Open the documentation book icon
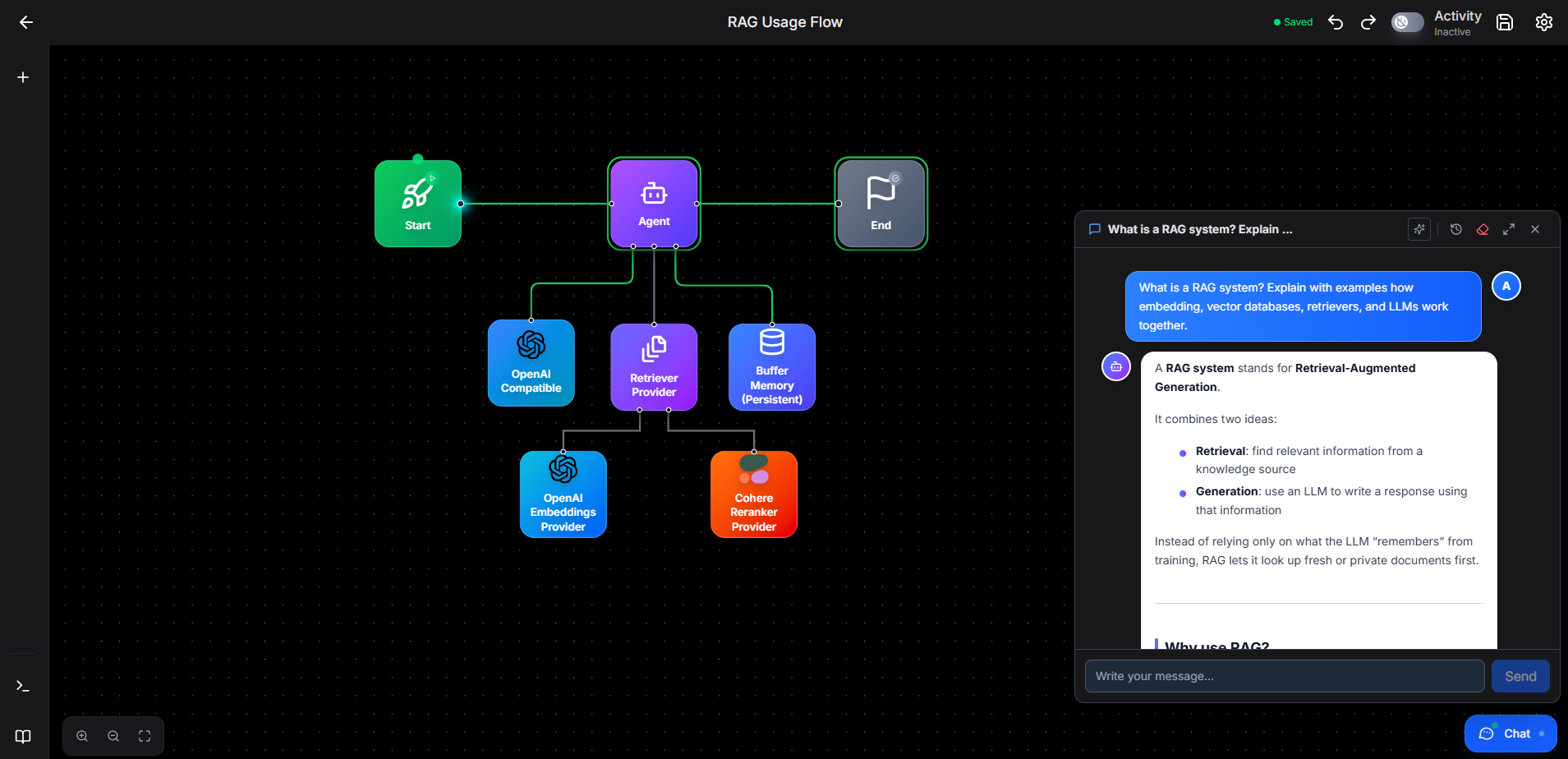The height and width of the screenshot is (759, 1568). coord(23,736)
